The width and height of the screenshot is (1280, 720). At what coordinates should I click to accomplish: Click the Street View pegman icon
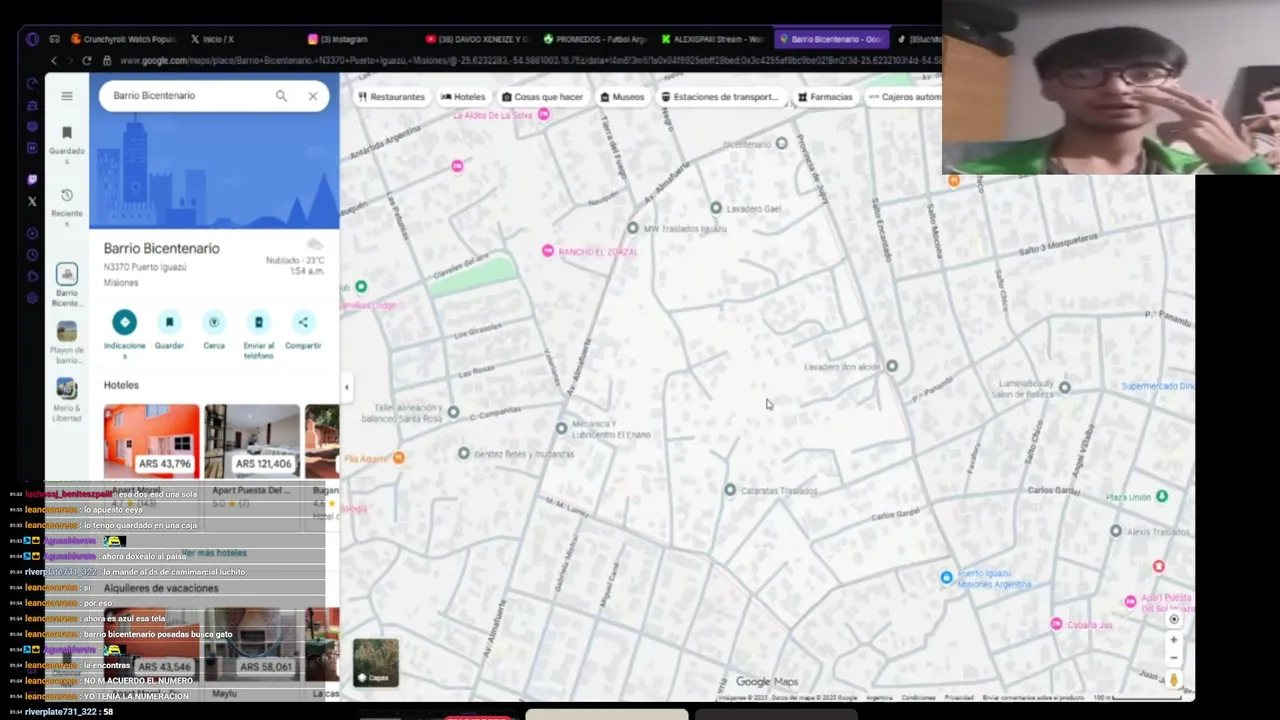[1174, 680]
